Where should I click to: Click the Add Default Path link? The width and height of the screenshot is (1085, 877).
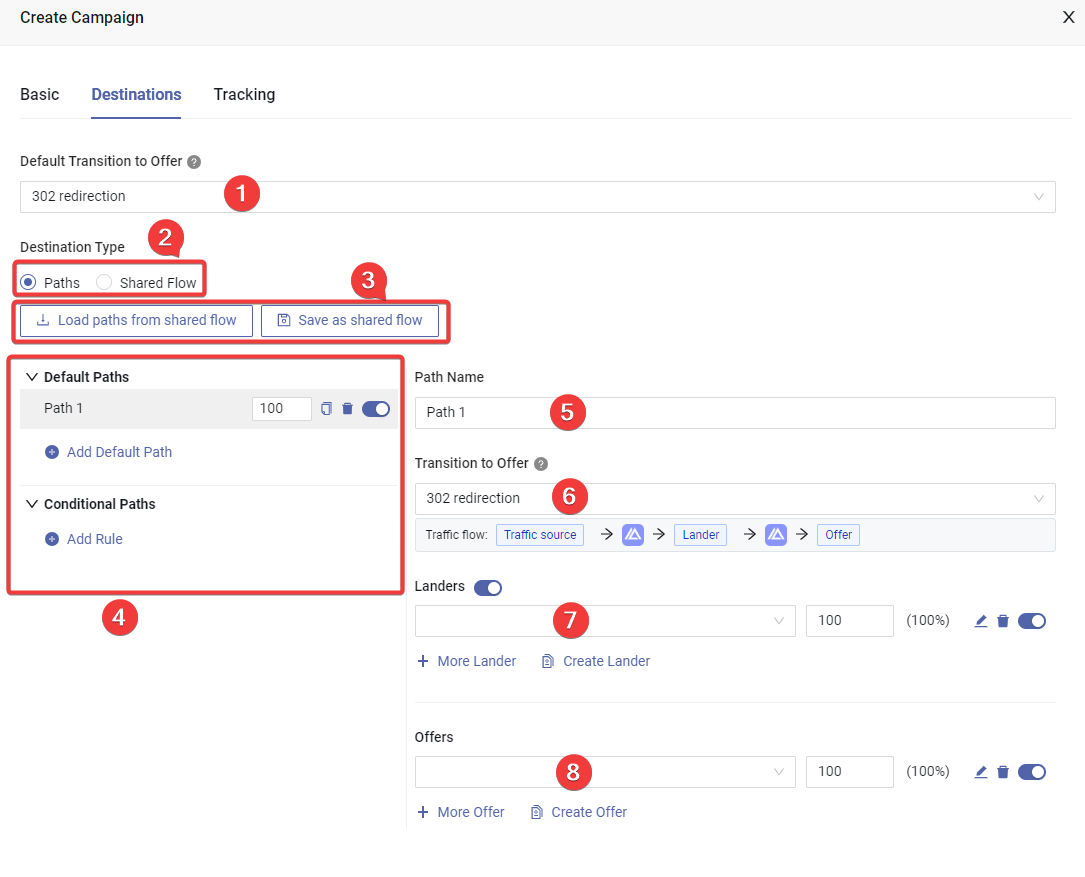pyautogui.click(x=119, y=452)
